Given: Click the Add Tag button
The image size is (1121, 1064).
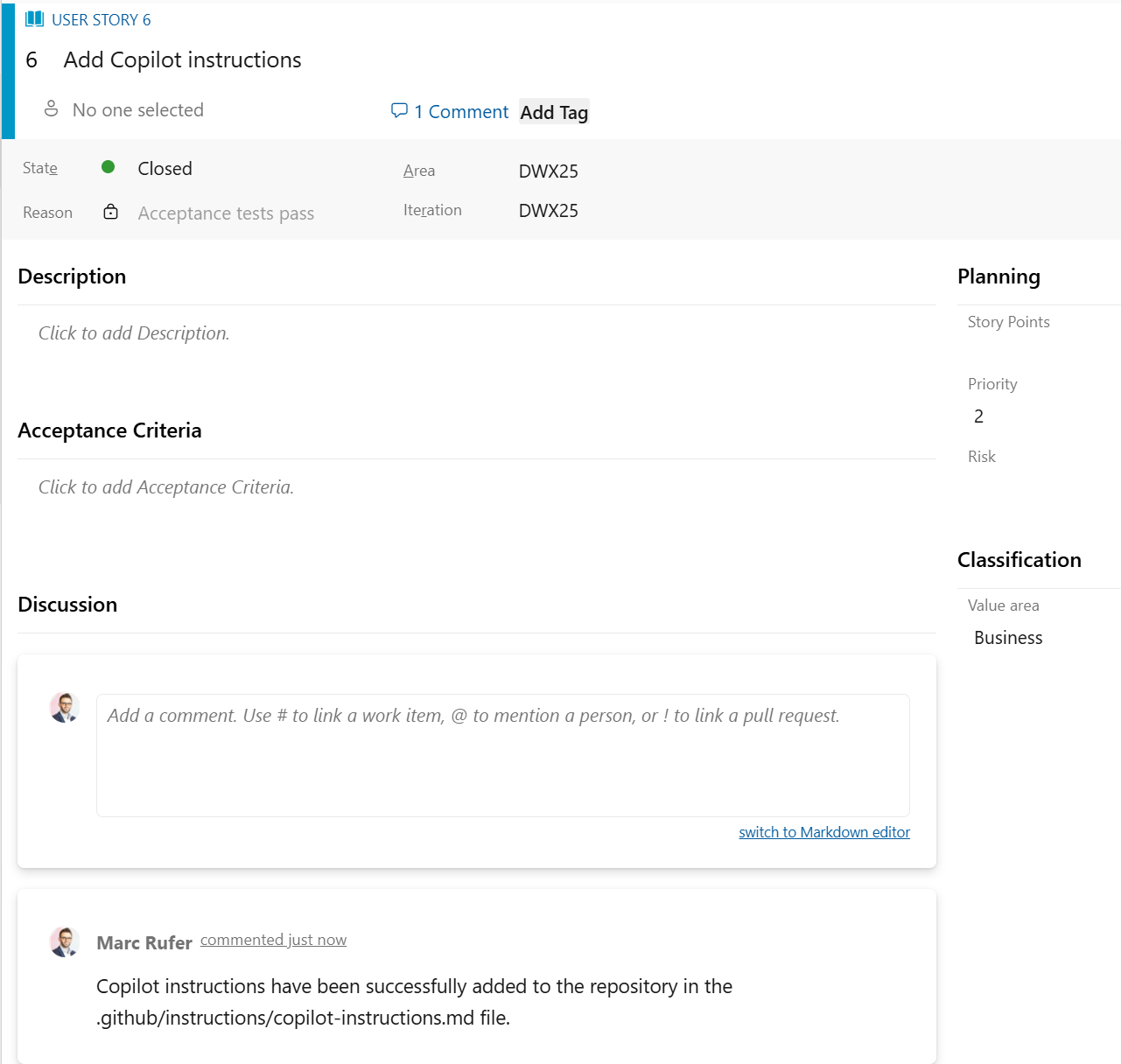Looking at the screenshot, I should click(553, 111).
